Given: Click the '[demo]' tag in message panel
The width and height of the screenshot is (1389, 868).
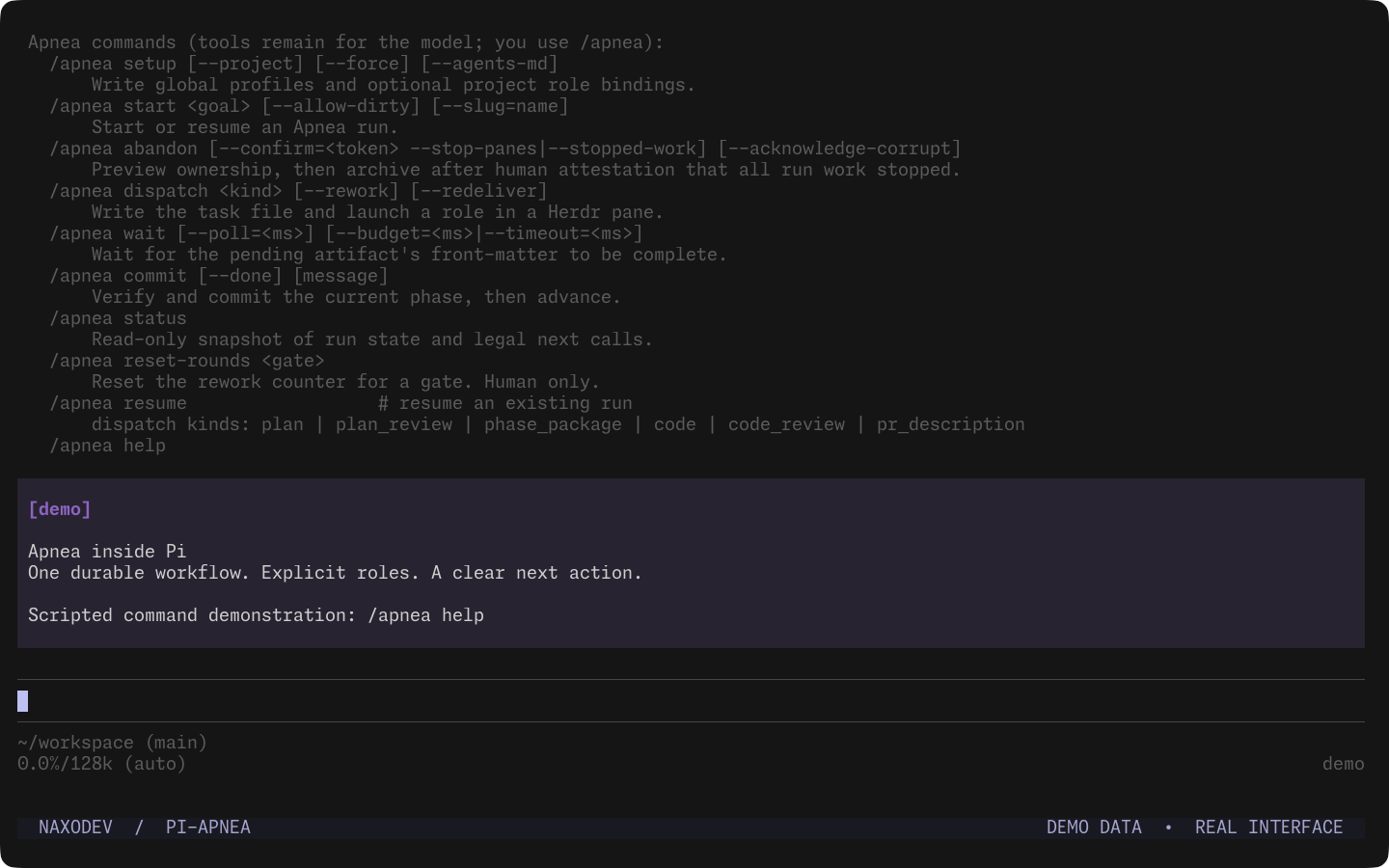Looking at the screenshot, I should coord(60,509).
